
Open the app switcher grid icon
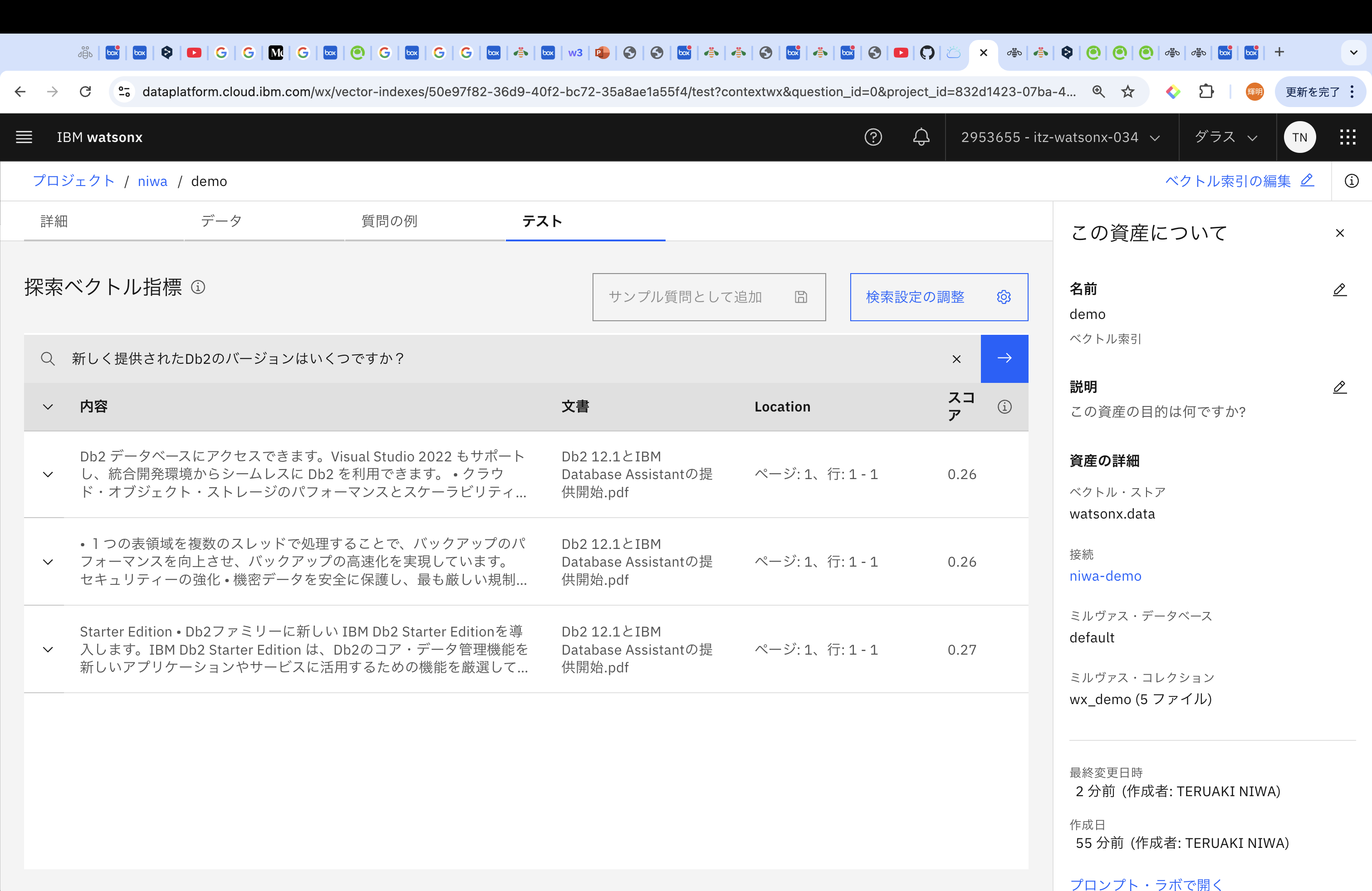(x=1347, y=137)
